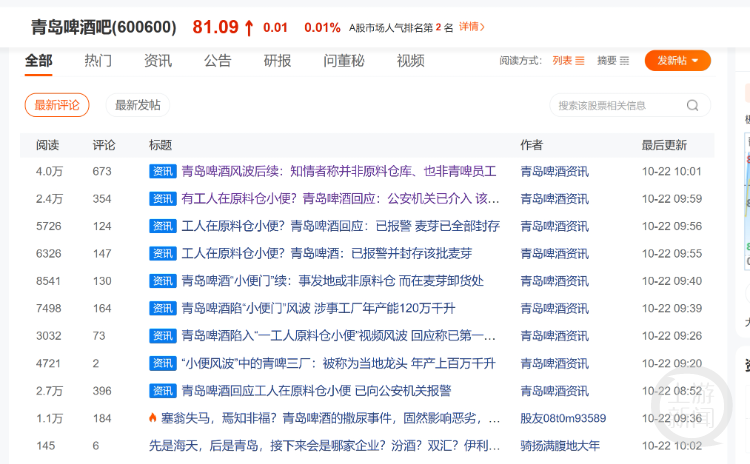Click the flame hot icon before 塞翁失马 post
Image resolution: width=750 pixels, height=464 pixels.
153,418
